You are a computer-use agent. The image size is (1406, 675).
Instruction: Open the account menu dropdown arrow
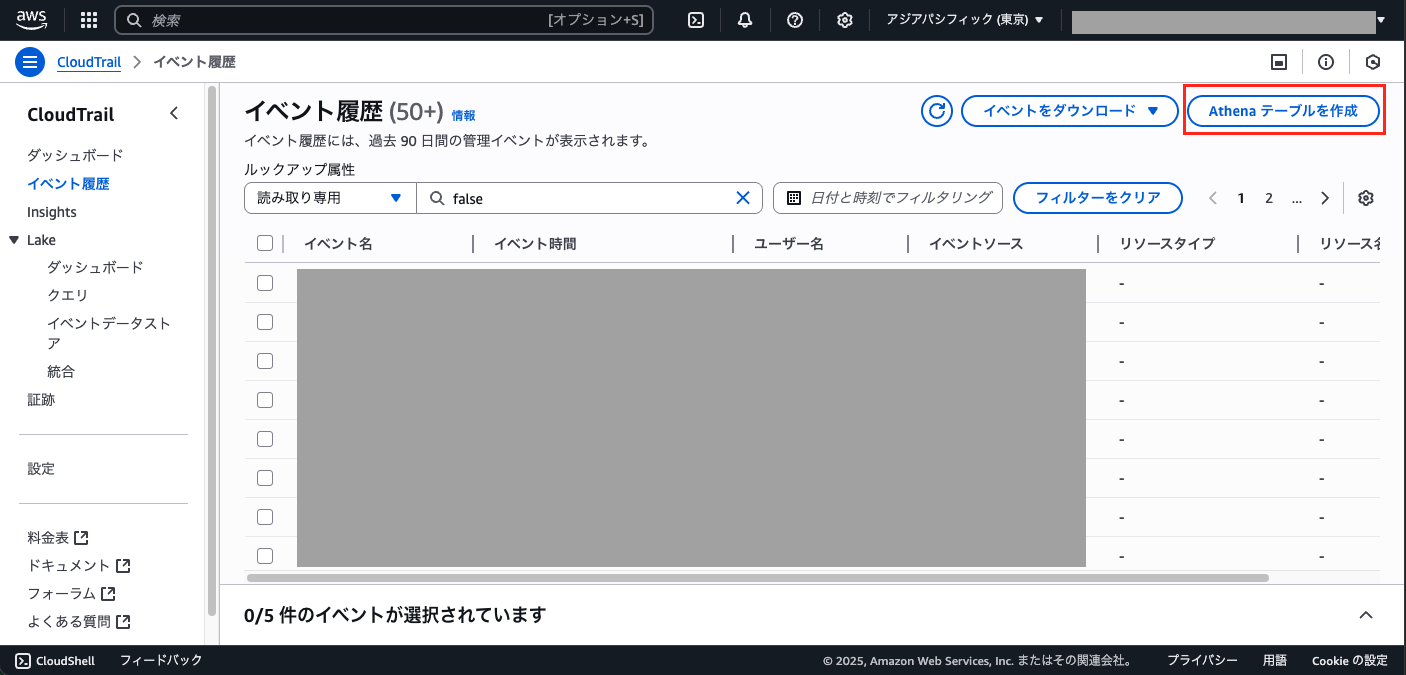1381,20
